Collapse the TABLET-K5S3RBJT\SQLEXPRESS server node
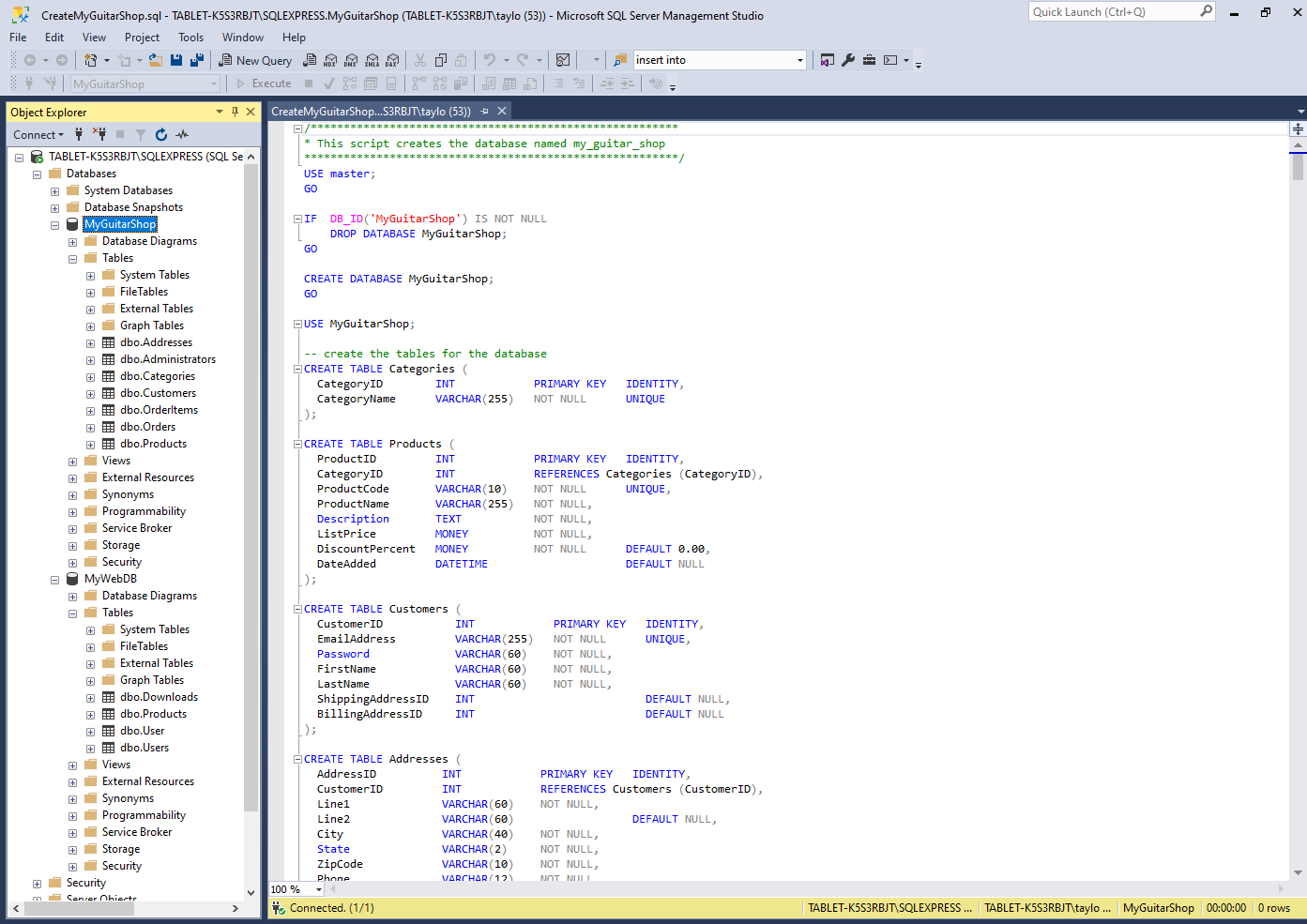This screenshot has width=1307, height=924. click(19, 157)
